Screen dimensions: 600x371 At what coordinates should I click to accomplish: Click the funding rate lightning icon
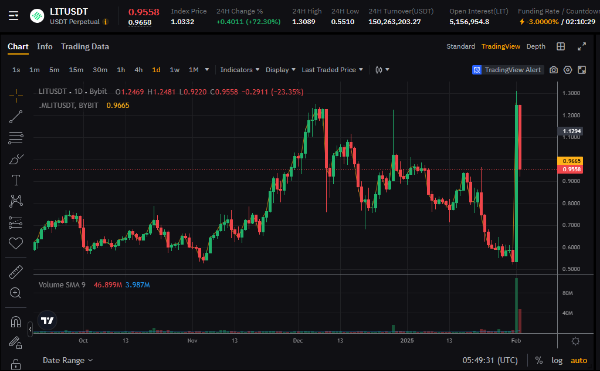[x=522, y=22]
